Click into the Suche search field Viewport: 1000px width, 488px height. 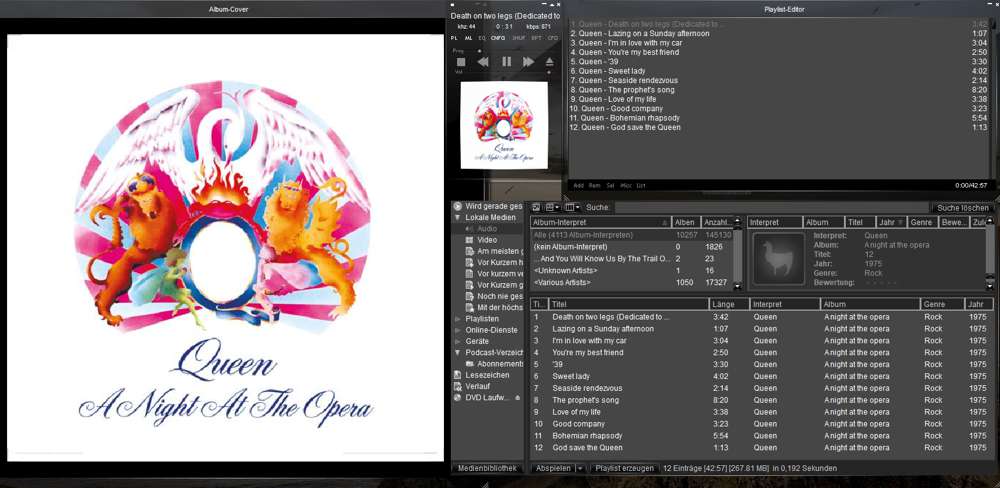click(x=760, y=207)
